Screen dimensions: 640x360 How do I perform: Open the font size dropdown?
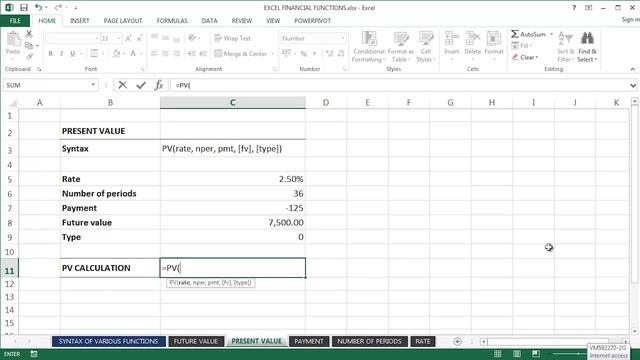click(x=118, y=38)
